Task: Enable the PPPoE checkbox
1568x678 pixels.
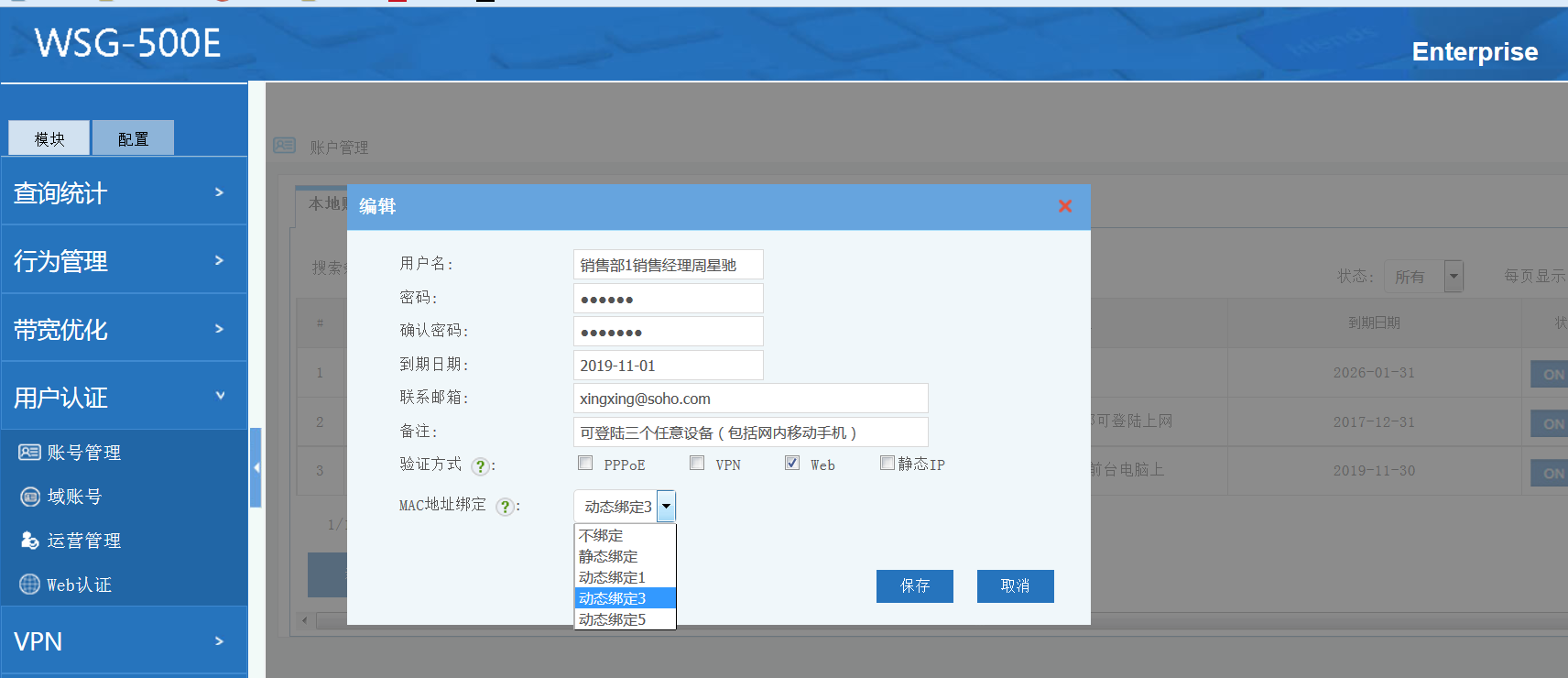Action: tap(585, 464)
